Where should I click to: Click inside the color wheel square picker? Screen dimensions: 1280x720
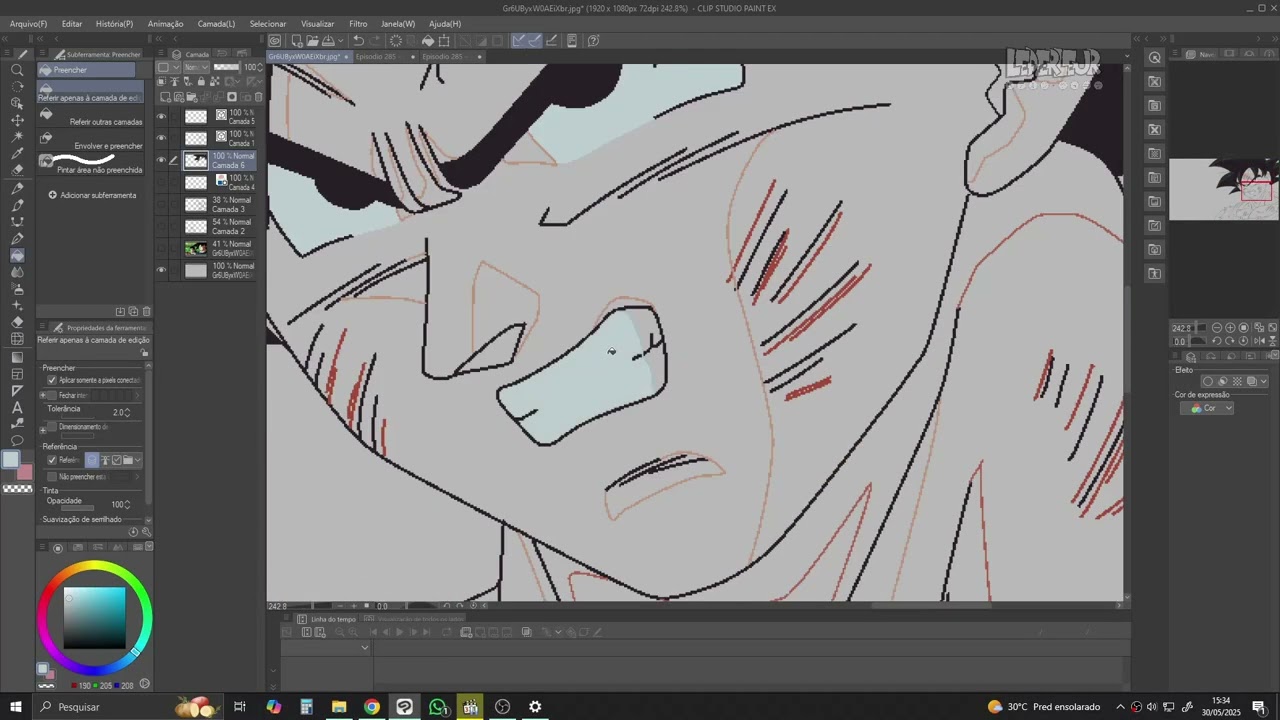[95, 617]
